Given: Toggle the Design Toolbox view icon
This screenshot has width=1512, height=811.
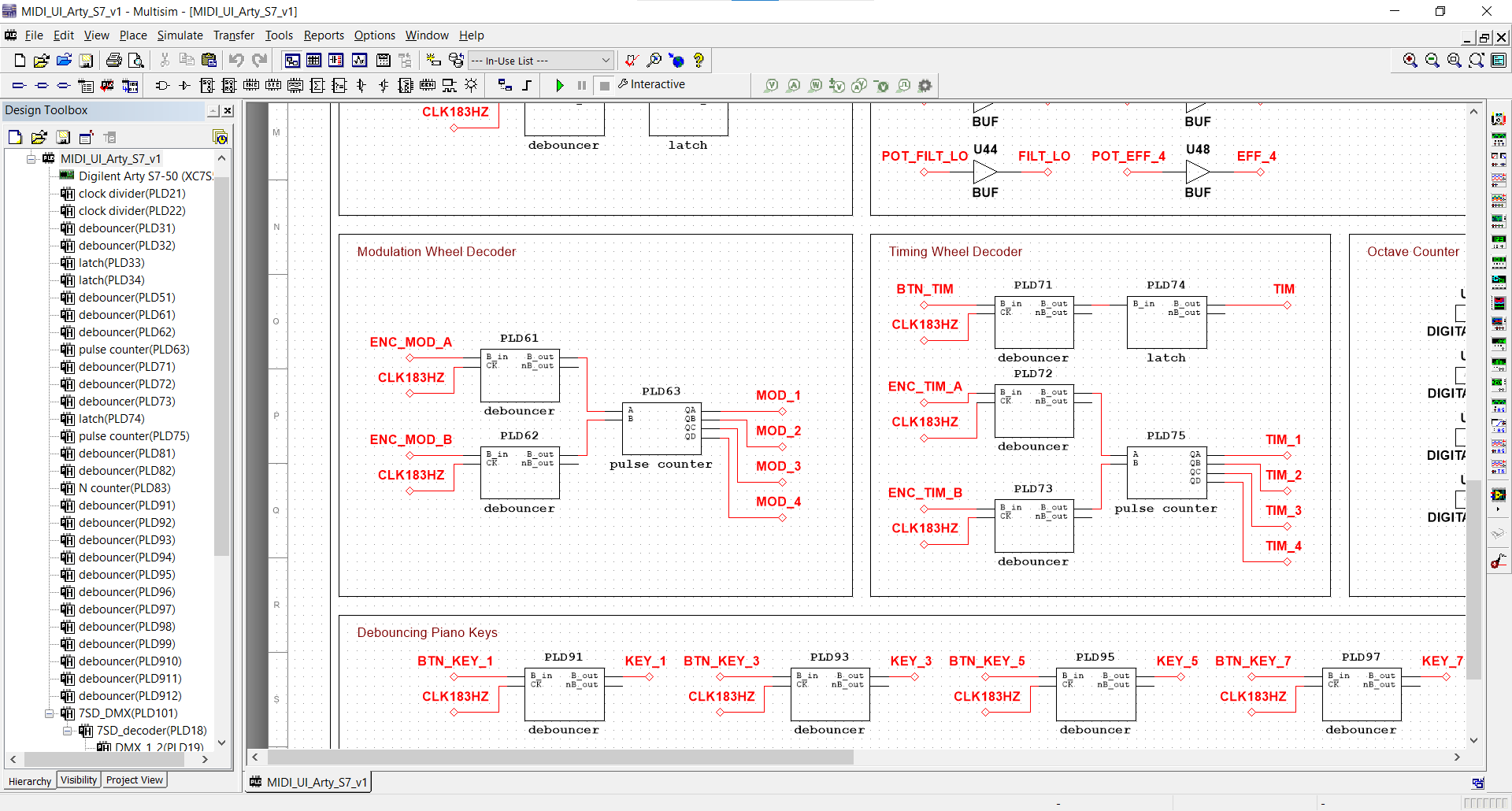Looking at the screenshot, I should [292, 60].
